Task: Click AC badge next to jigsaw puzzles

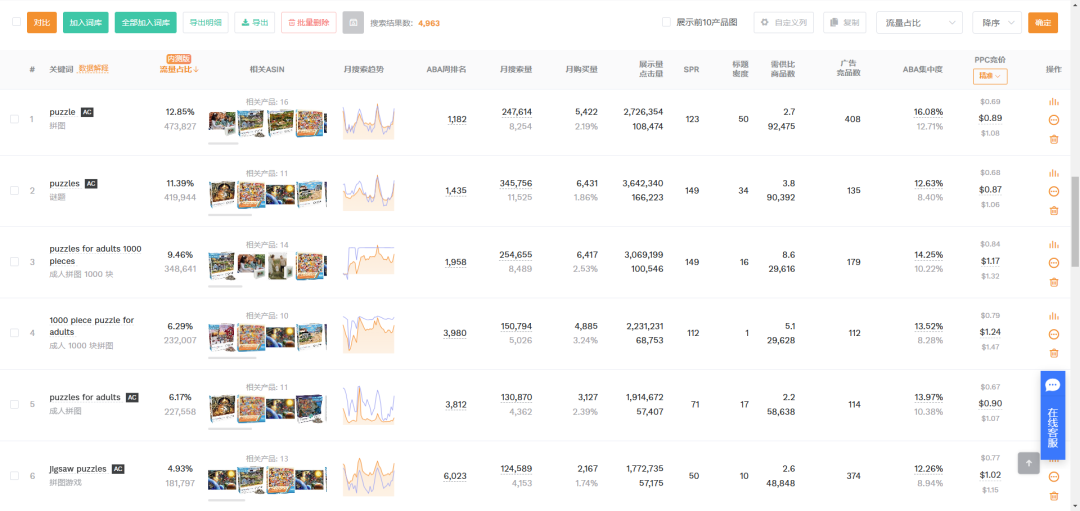Action: (x=118, y=469)
